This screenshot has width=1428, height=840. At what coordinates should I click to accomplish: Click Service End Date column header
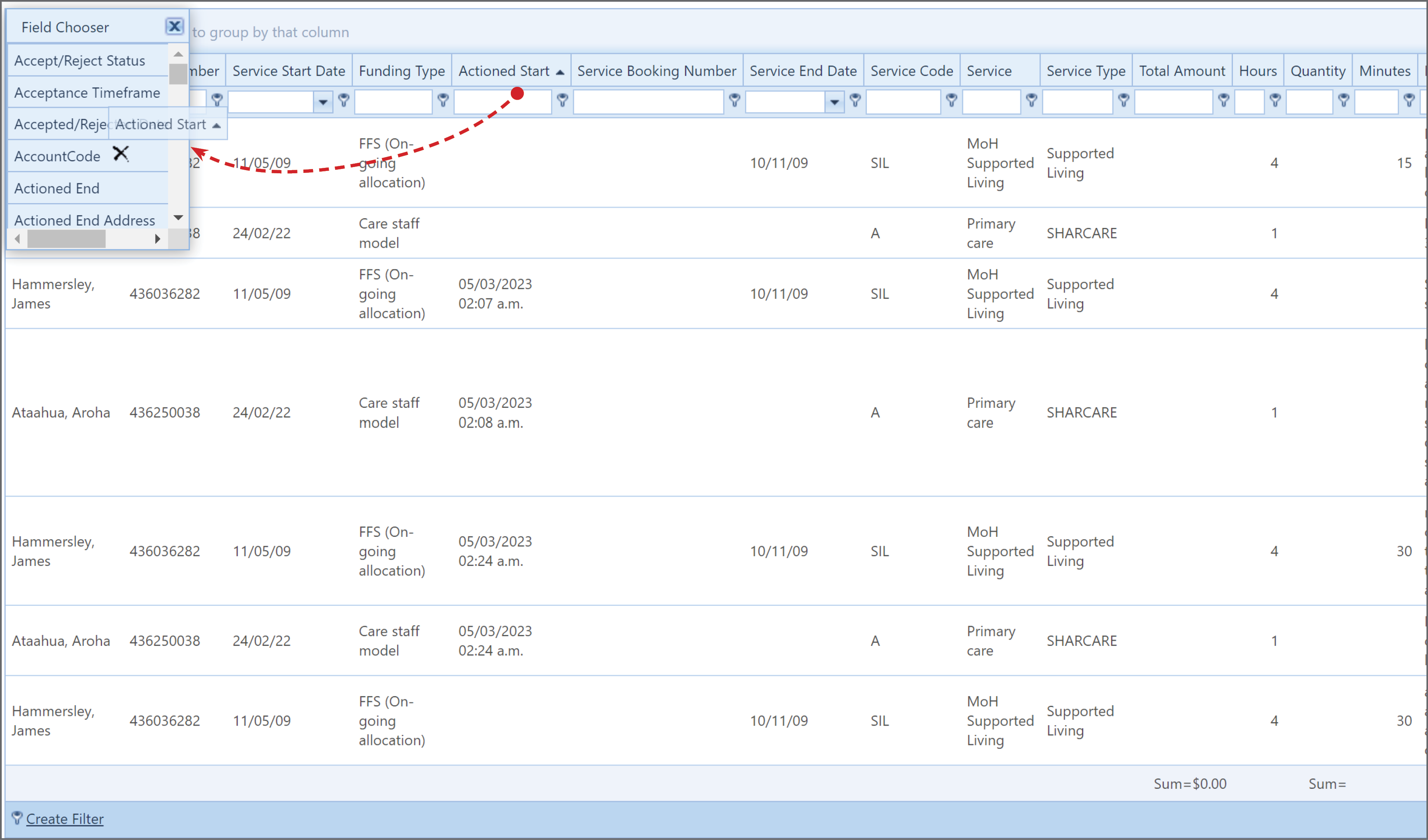point(803,71)
